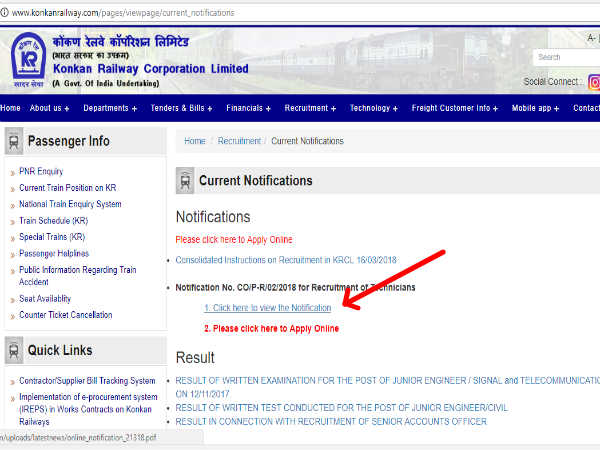Click the site info icon in address bar
Screen dimensions: 600x450
coord(4,13)
